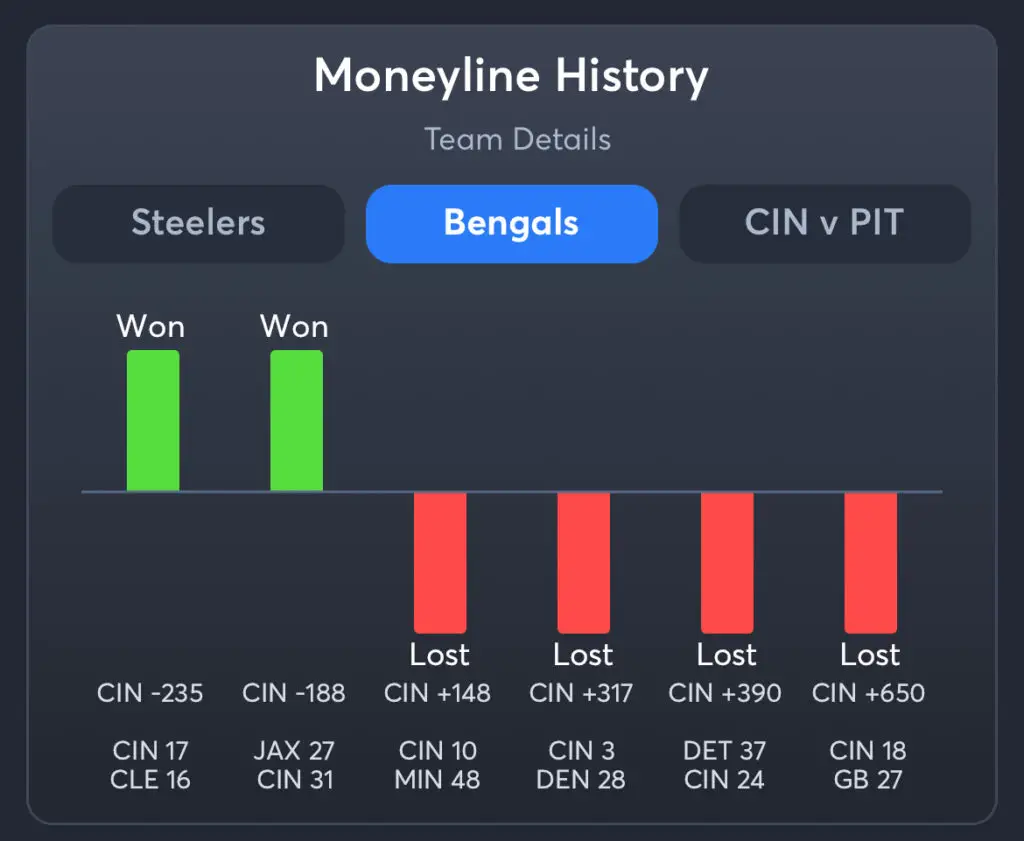Viewport: 1024px width, 841px height.
Task: Click the Moneyline History title
Action: (511, 76)
